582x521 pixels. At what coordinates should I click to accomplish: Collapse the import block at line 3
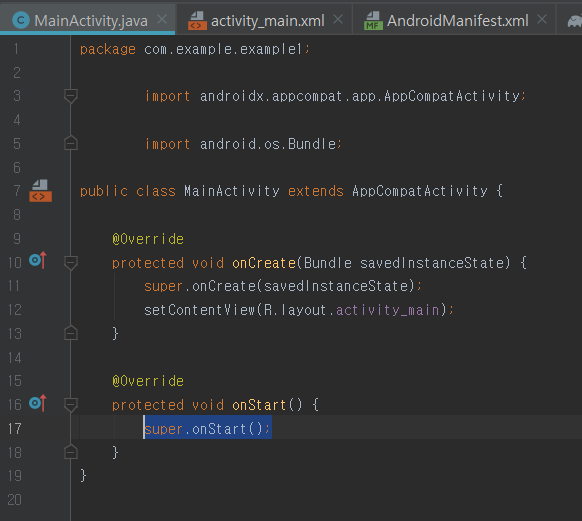[x=71, y=96]
